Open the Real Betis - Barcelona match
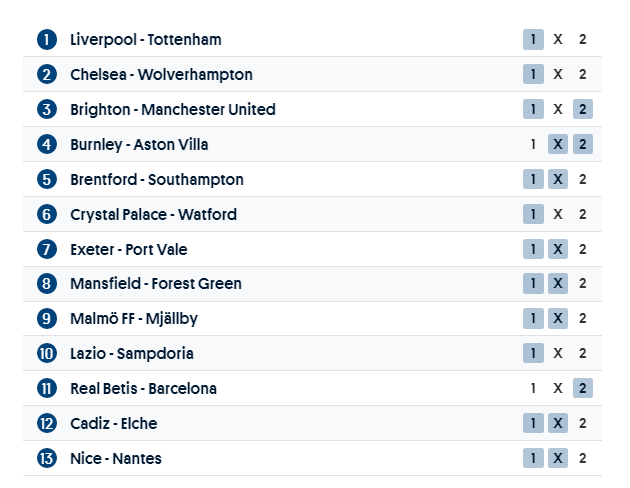Image resolution: width=630 pixels, height=488 pixels. coord(143,388)
